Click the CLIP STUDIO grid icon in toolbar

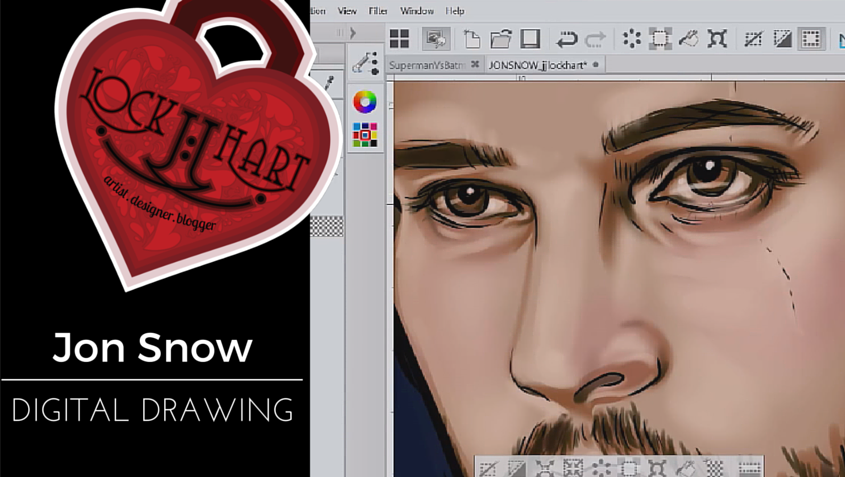399,39
